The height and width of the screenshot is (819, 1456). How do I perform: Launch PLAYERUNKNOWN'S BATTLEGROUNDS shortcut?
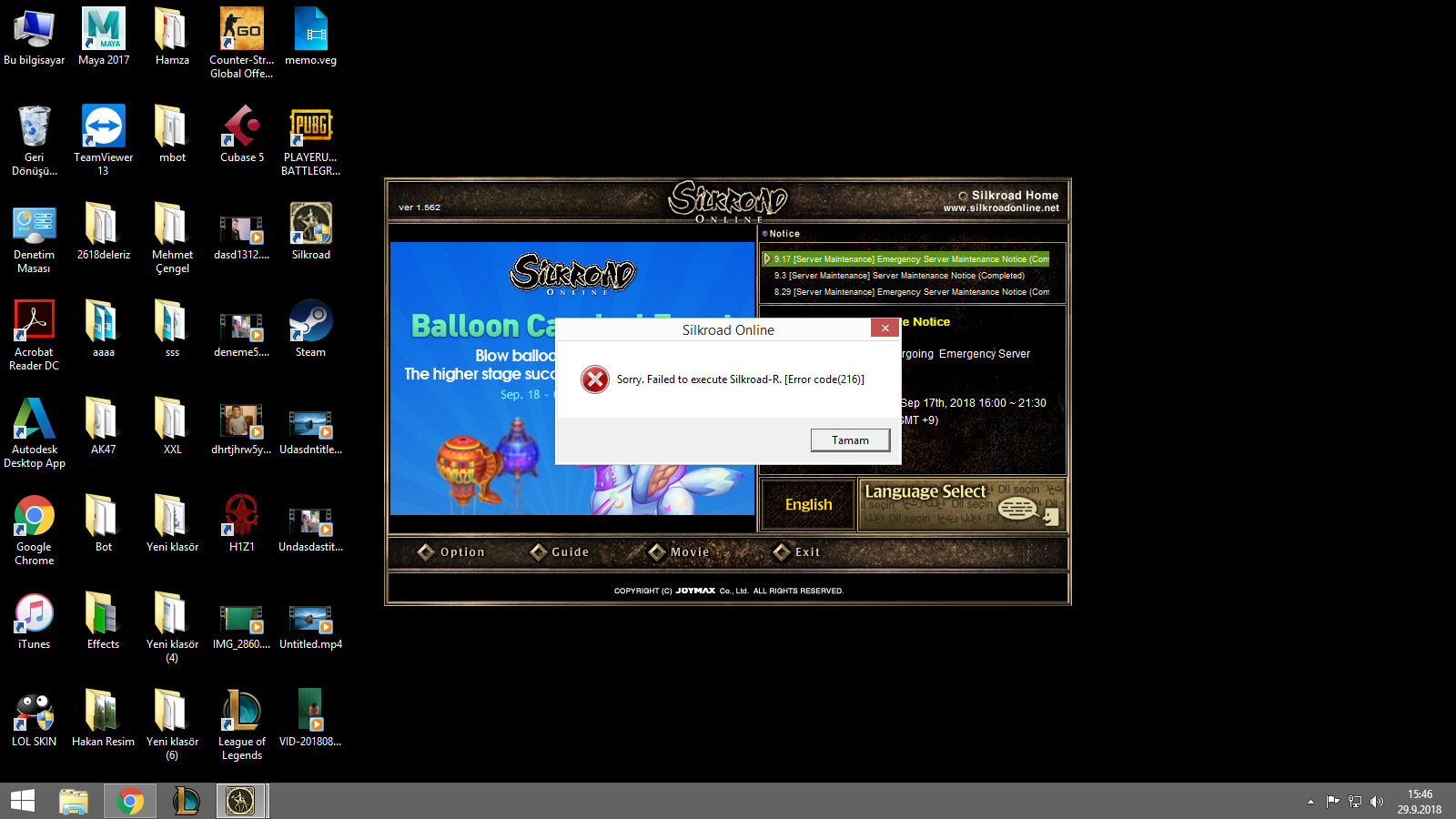pyautogui.click(x=310, y=140)
